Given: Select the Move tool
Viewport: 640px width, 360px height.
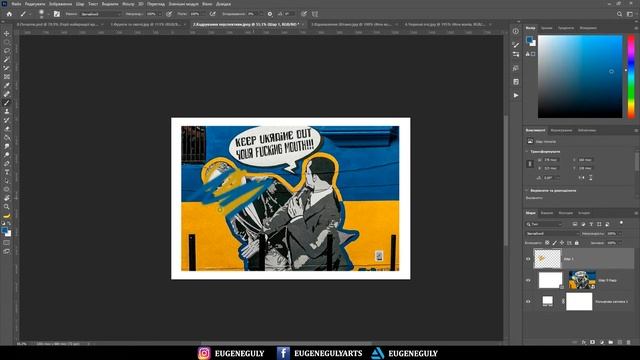Looking at the screenshot, I should [7, 33].
